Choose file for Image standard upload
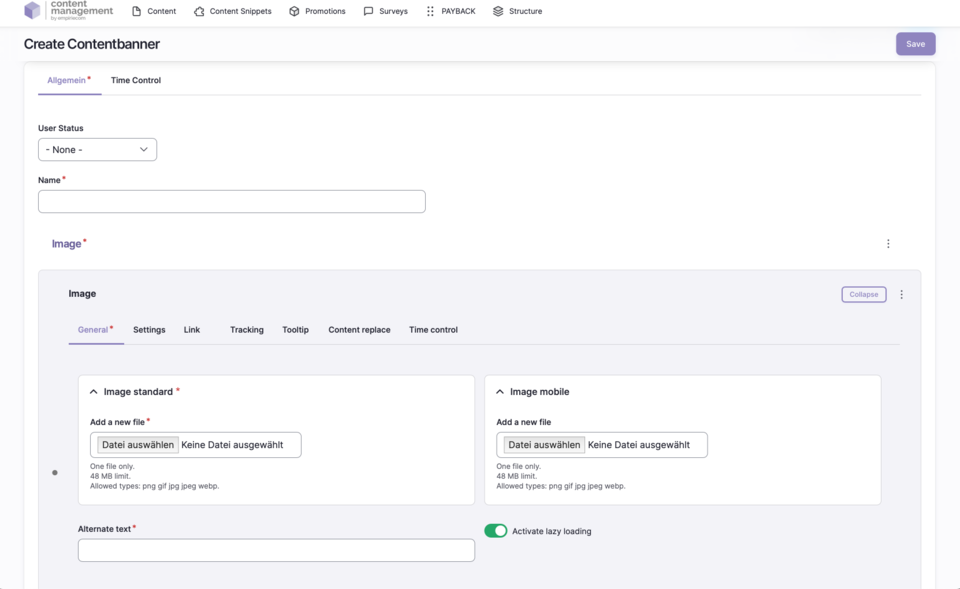Screen dimensions: 960x589 (x=138, y=445)
